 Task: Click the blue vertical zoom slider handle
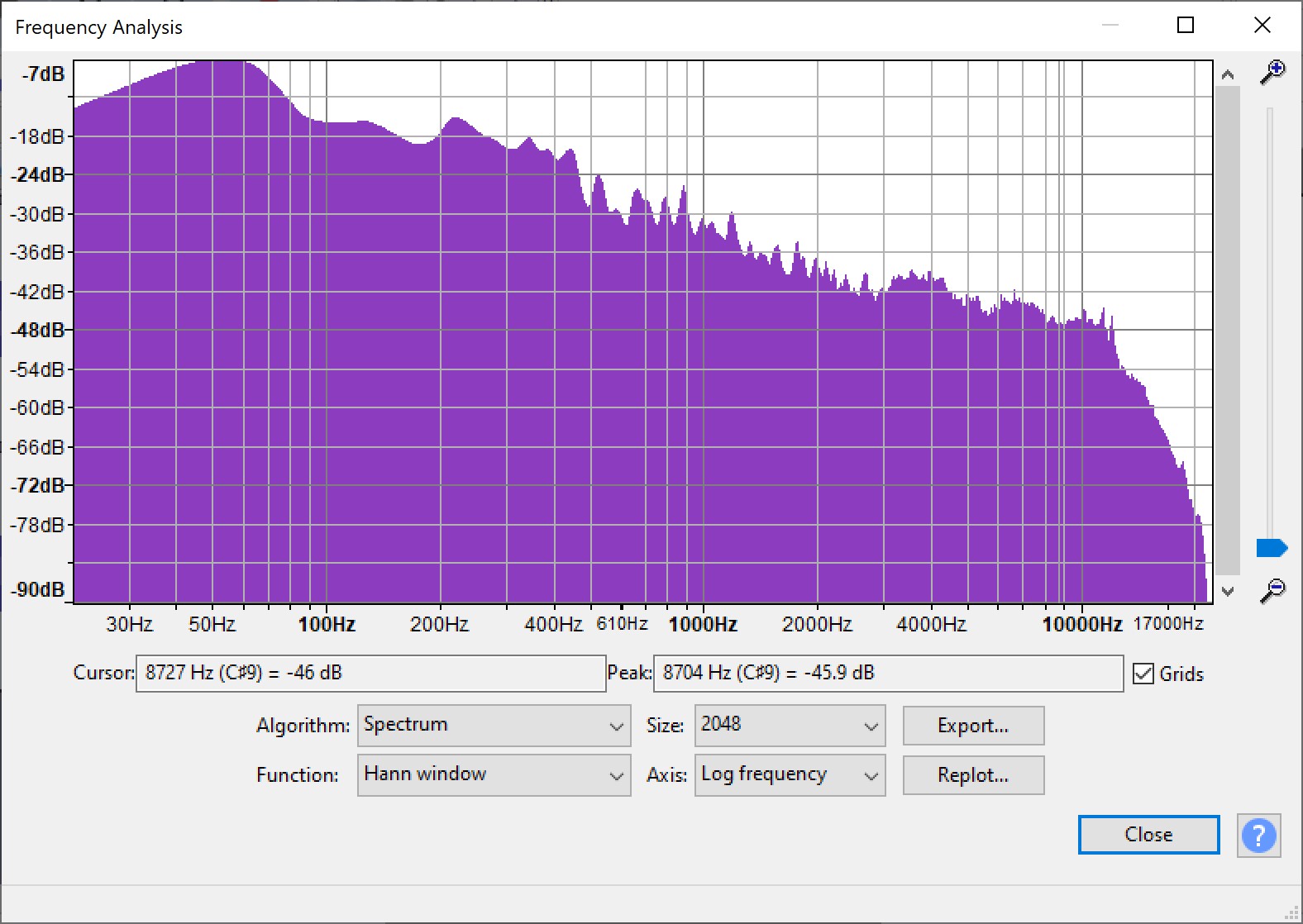(x=1272, y=548)
